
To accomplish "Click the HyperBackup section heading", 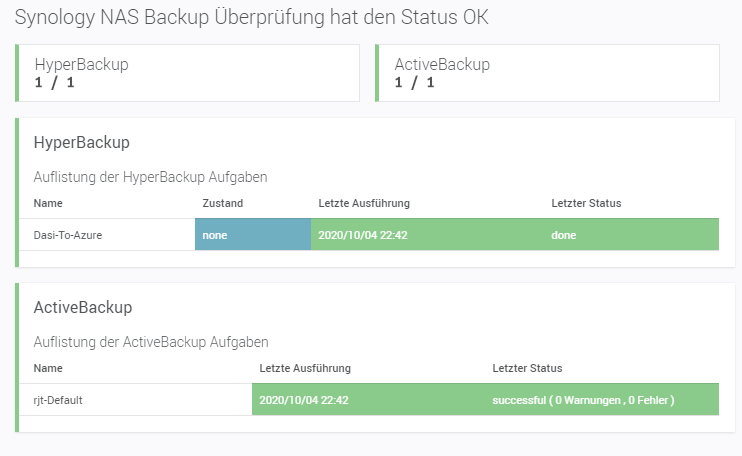I will pyautogui.click(x=82, y=143).
